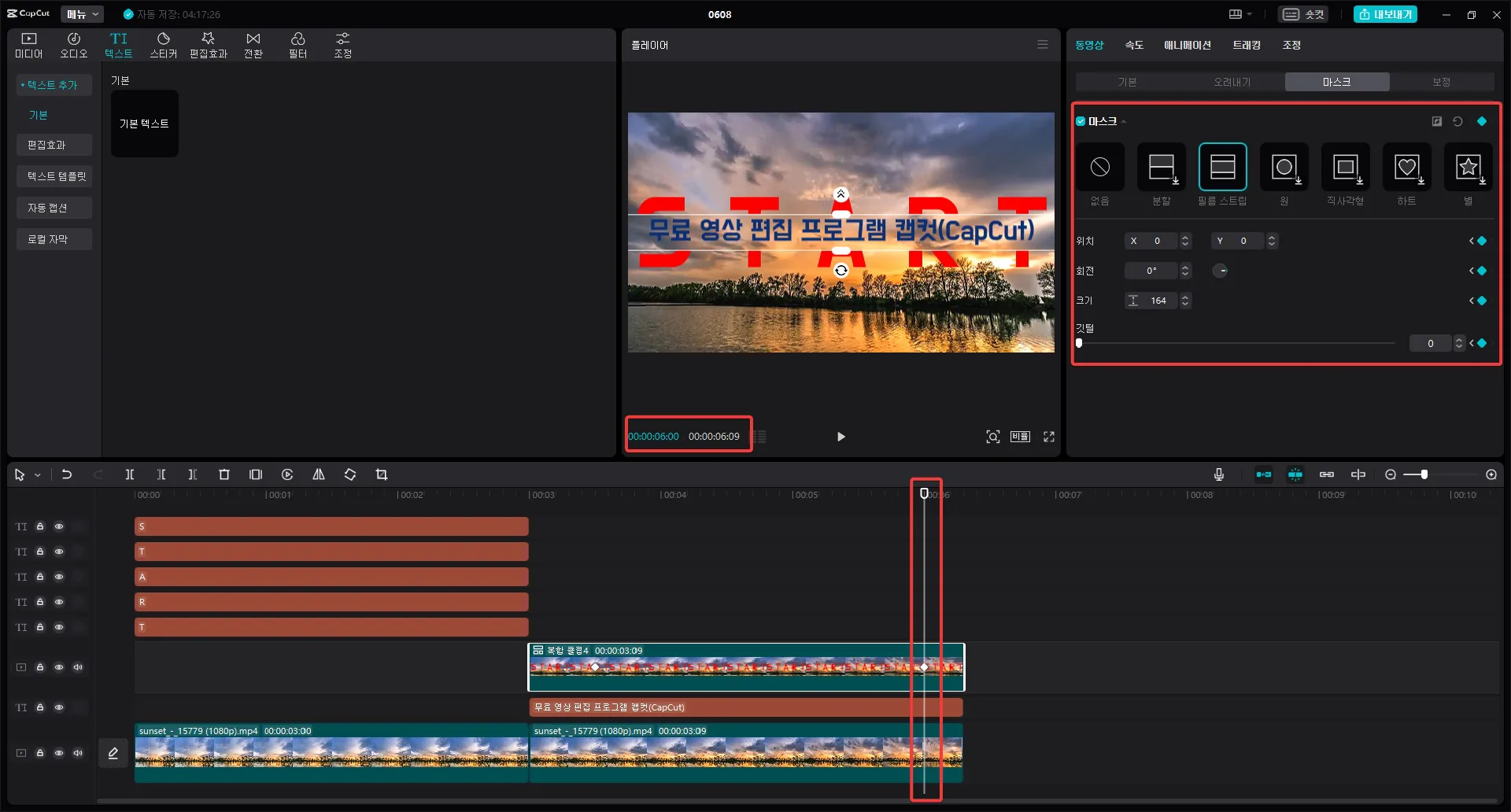Open the layout dropdown in the title bar
Image resolution: width=1511 pixels, height=812 pixels.
coord(1240,14)
